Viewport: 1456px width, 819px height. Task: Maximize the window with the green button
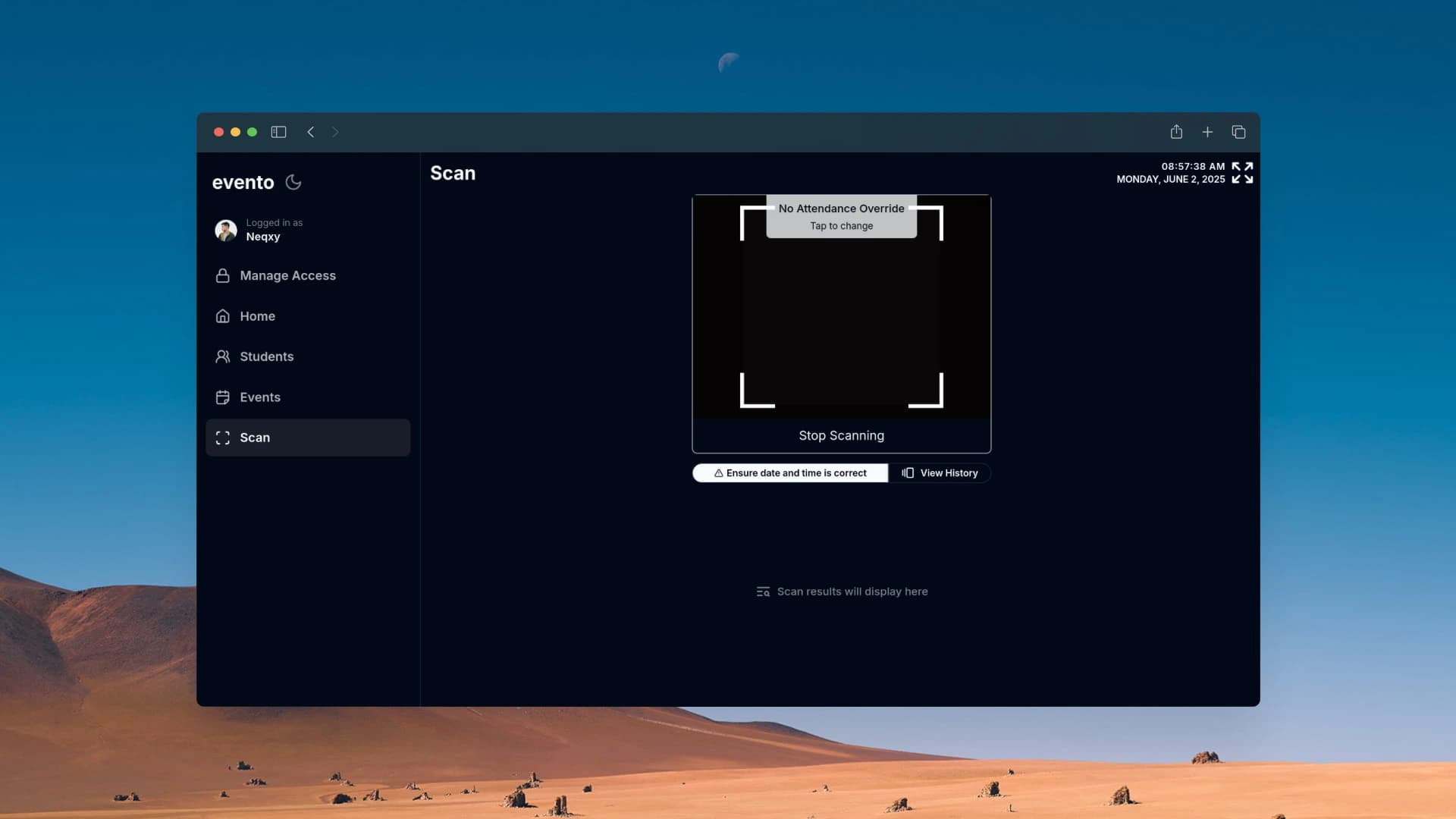pos(252,132)
